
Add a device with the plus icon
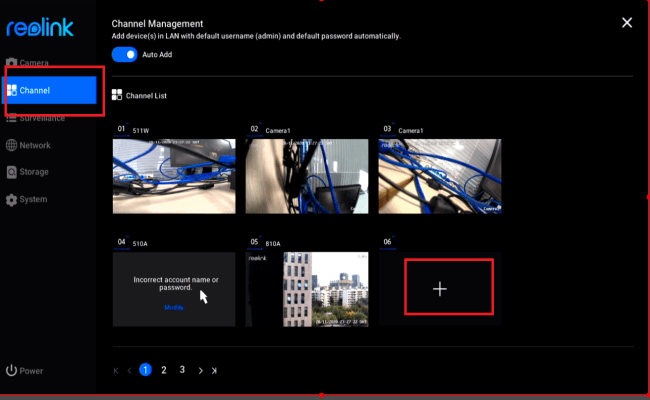point(440,289)
